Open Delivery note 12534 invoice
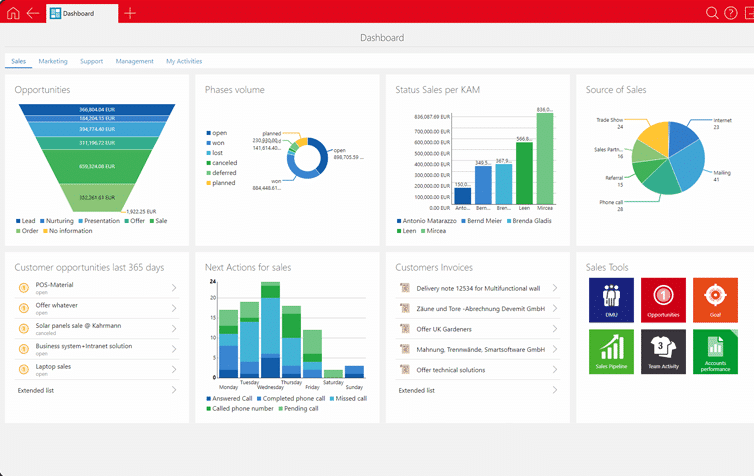This screenshot has width=754, height=476. tap(478, 288)
